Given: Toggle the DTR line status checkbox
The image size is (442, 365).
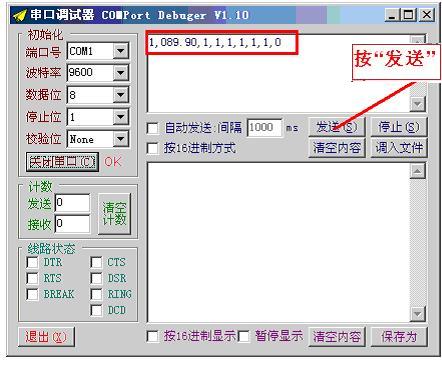Looking at the screenshot, I should 32,262.
